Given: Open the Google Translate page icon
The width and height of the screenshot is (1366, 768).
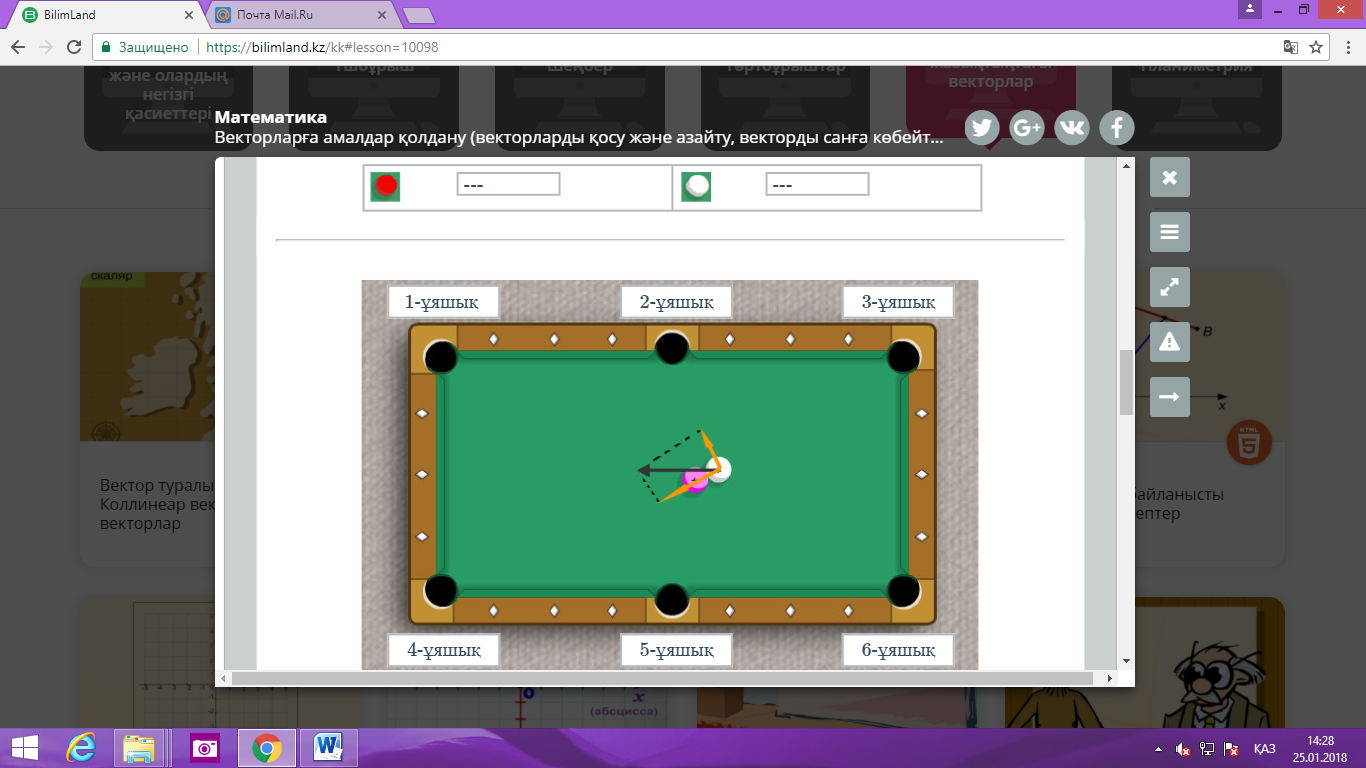Looking at the screenshot, I should (1291, 47).
